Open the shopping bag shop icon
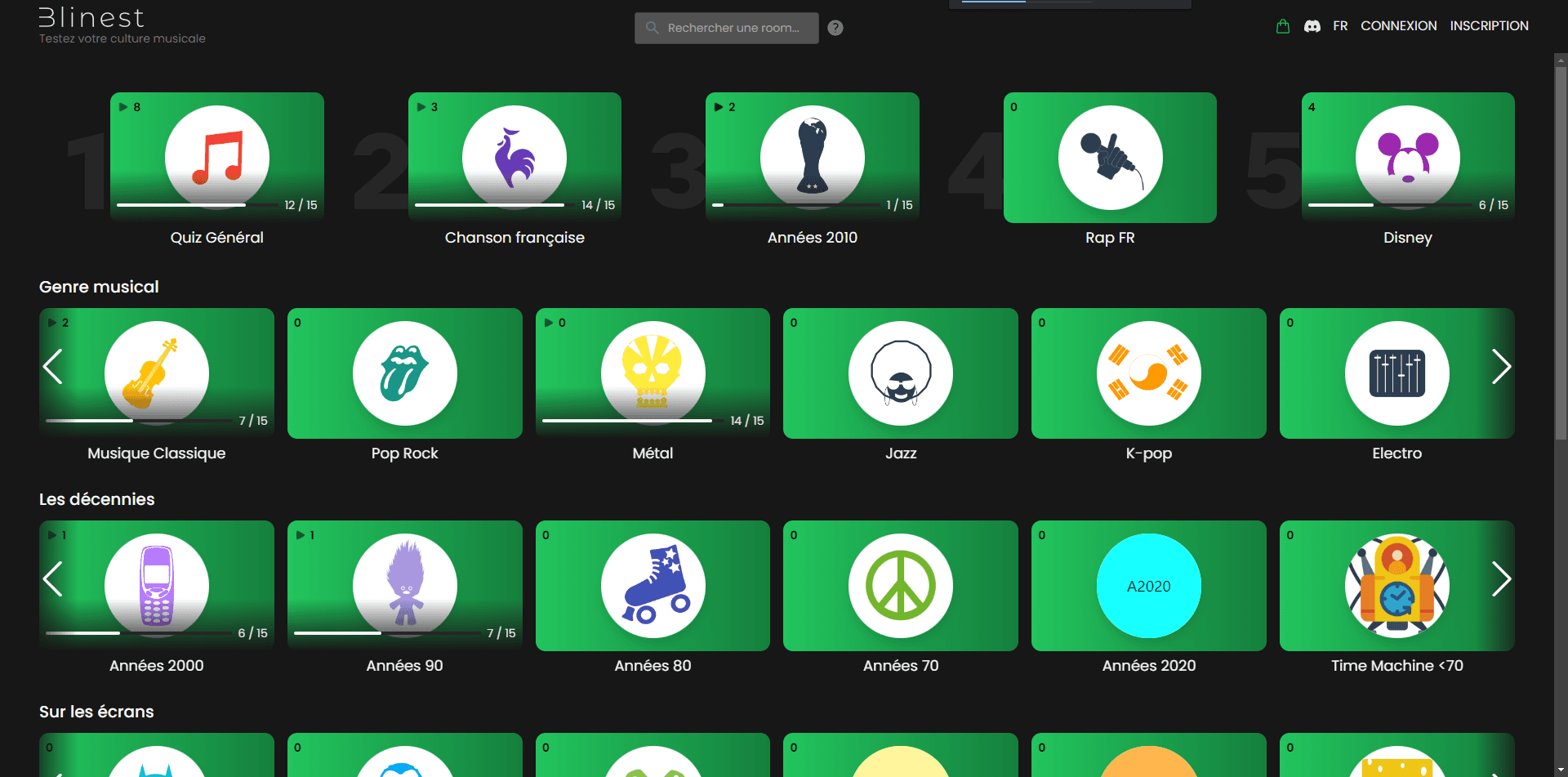Image resolution: width=1568 pixels, height=777 pixels. point(1282,26)
